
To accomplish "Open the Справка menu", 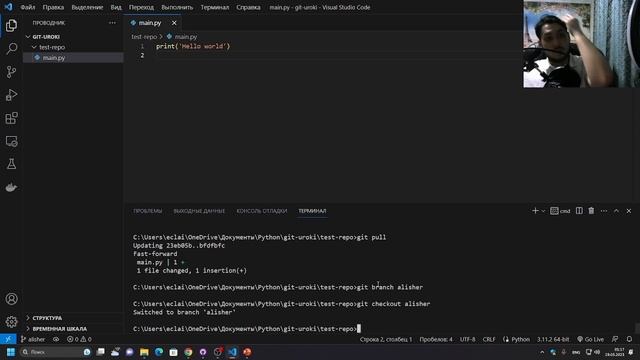I will [x=248, y=7].
